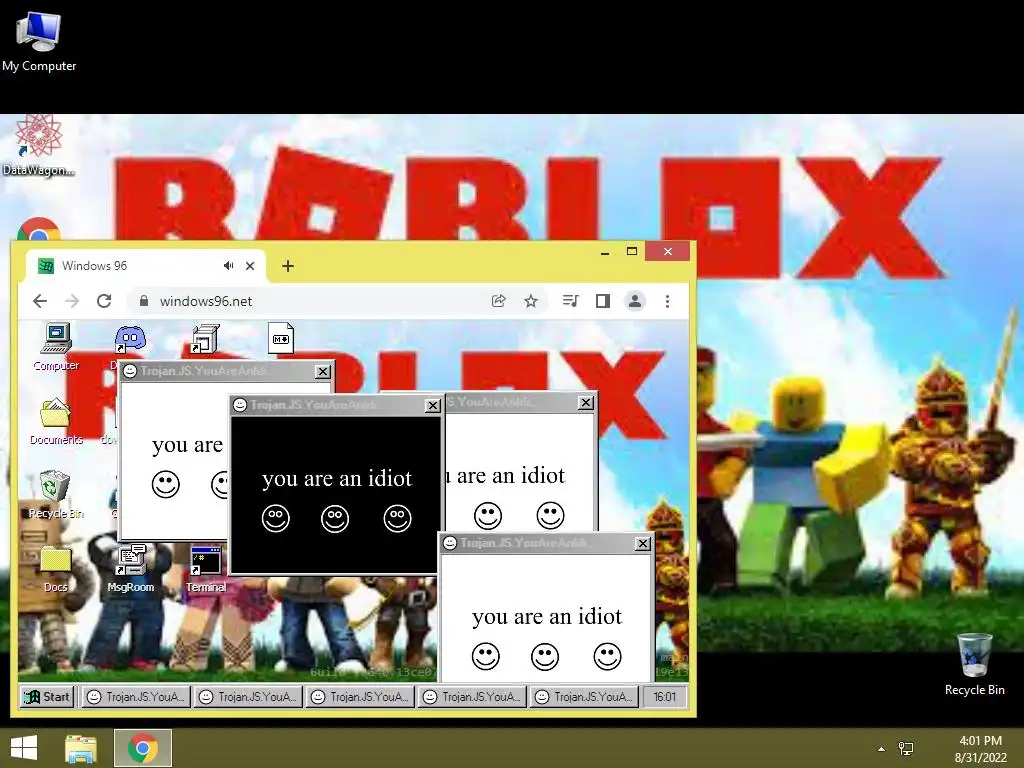The image size is (1024, 768).
Task: Open the 4:01 PM clock on the taskbar
Action: click(x=980, y=749)
